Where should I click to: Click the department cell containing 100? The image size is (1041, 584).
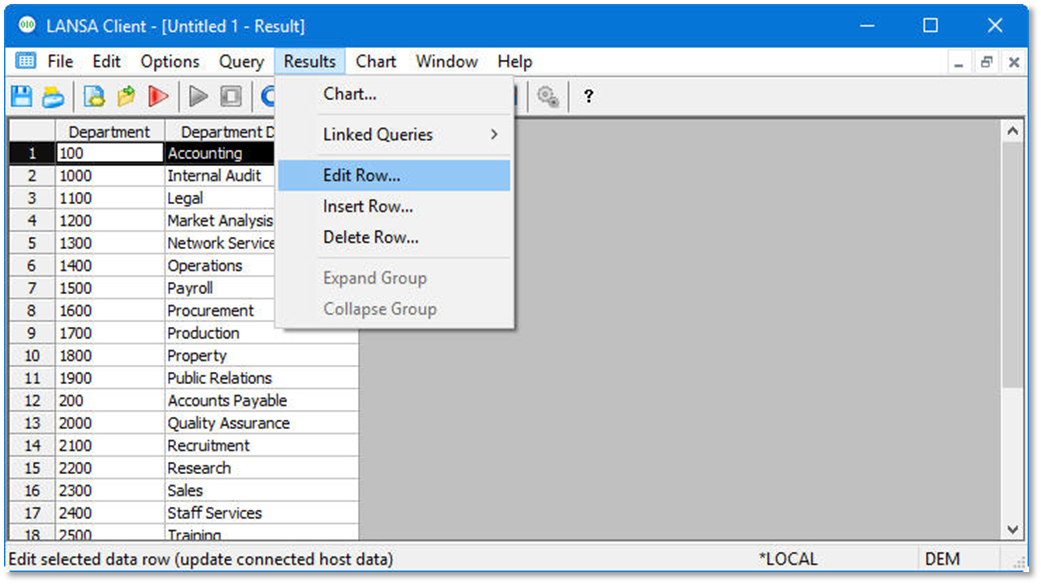click(110, 153)
